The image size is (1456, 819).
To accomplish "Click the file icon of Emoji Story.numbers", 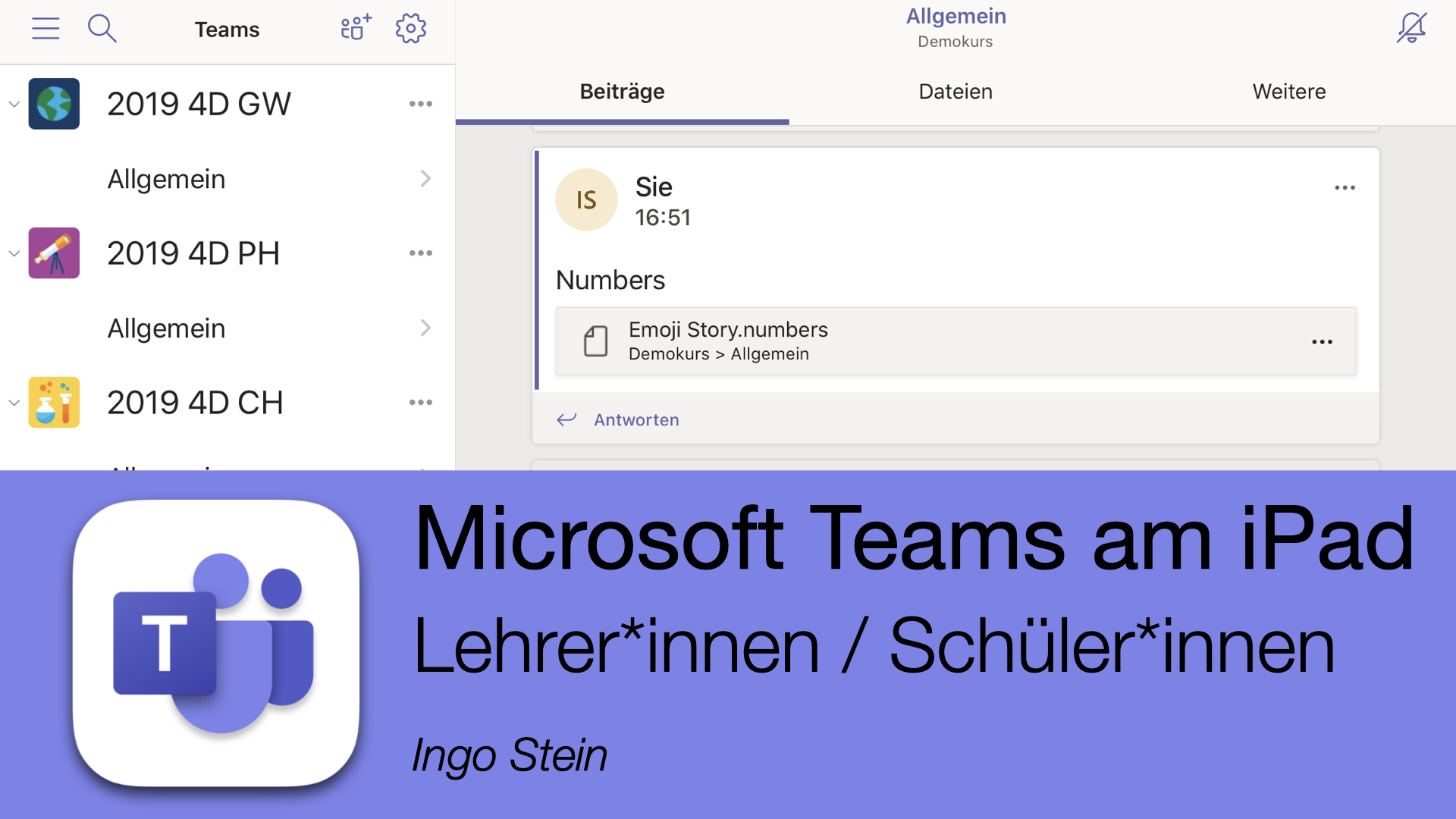I will tap(595, 341).
